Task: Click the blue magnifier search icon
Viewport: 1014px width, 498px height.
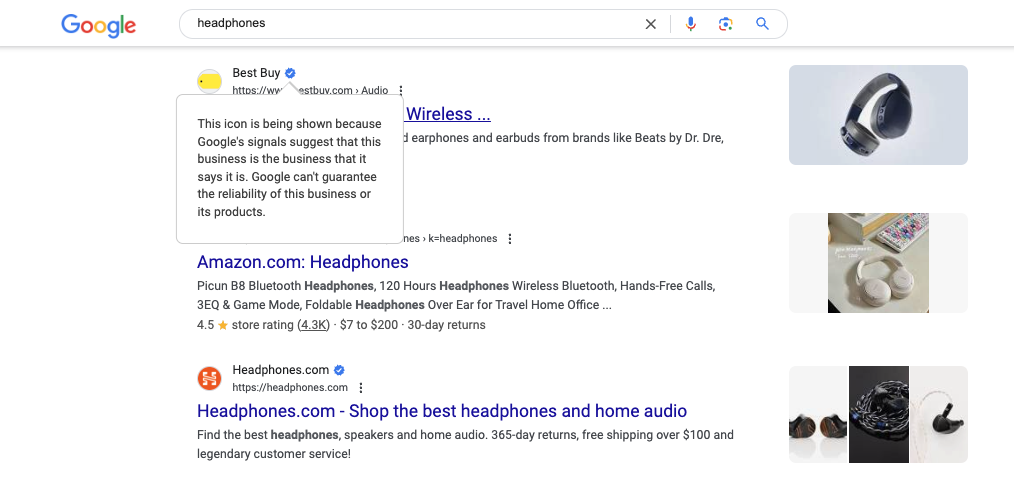Action: 762,24
